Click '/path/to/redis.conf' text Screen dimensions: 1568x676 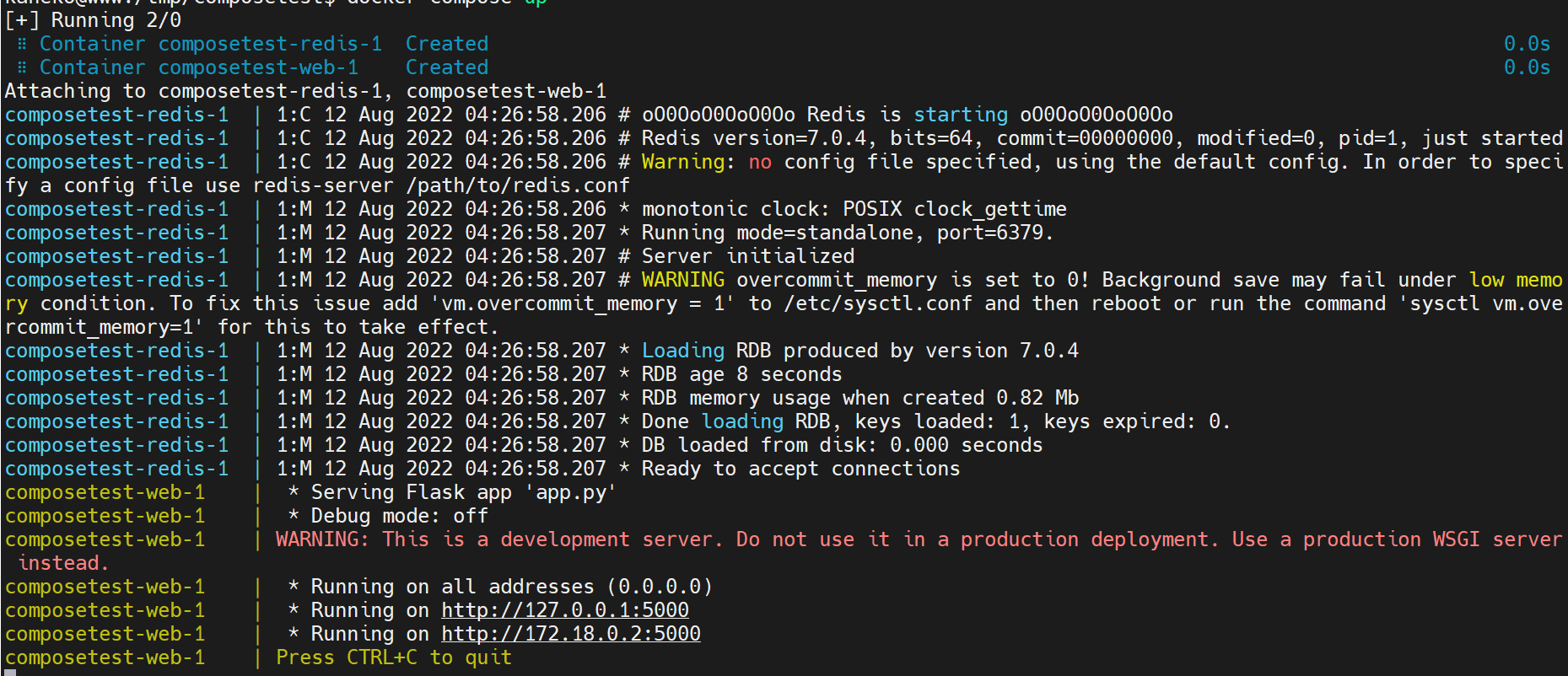click(518, 185)
